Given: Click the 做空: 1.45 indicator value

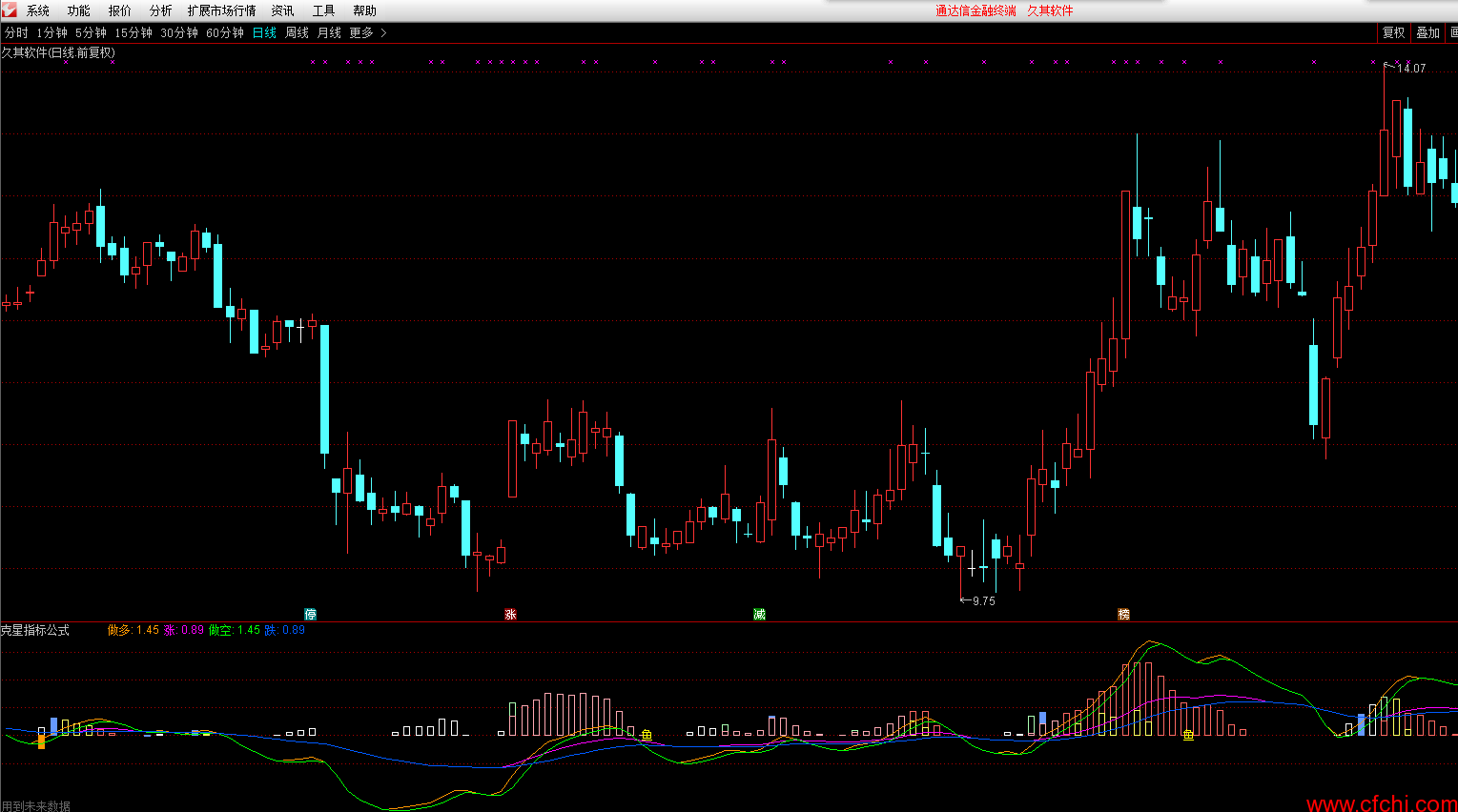Looking at the screenshot, I should tap(235, 630).
